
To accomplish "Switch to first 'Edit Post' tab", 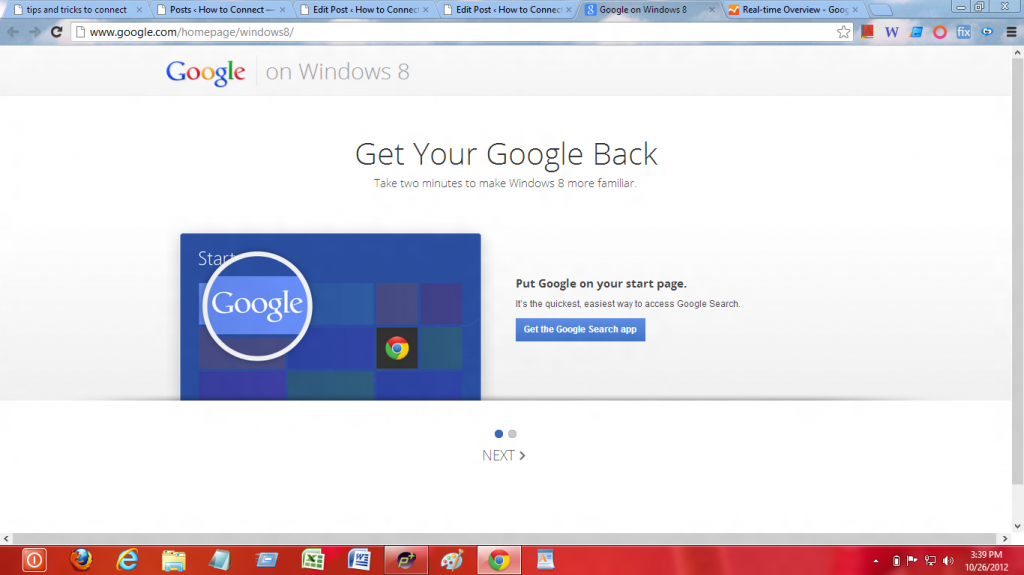I will pyautogui.click(x=362, y=10).
